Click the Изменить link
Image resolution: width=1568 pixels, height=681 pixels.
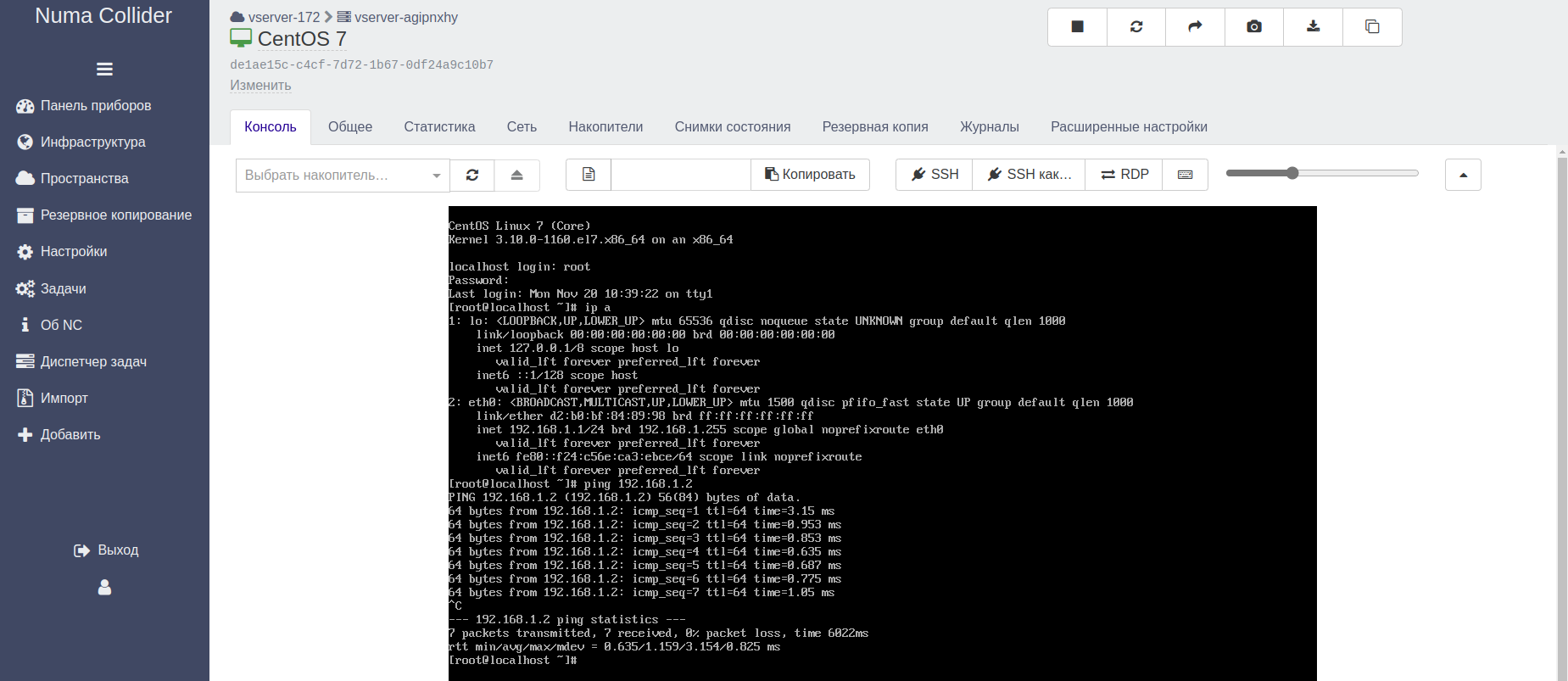pyautogui.click(x=260, y=86)
